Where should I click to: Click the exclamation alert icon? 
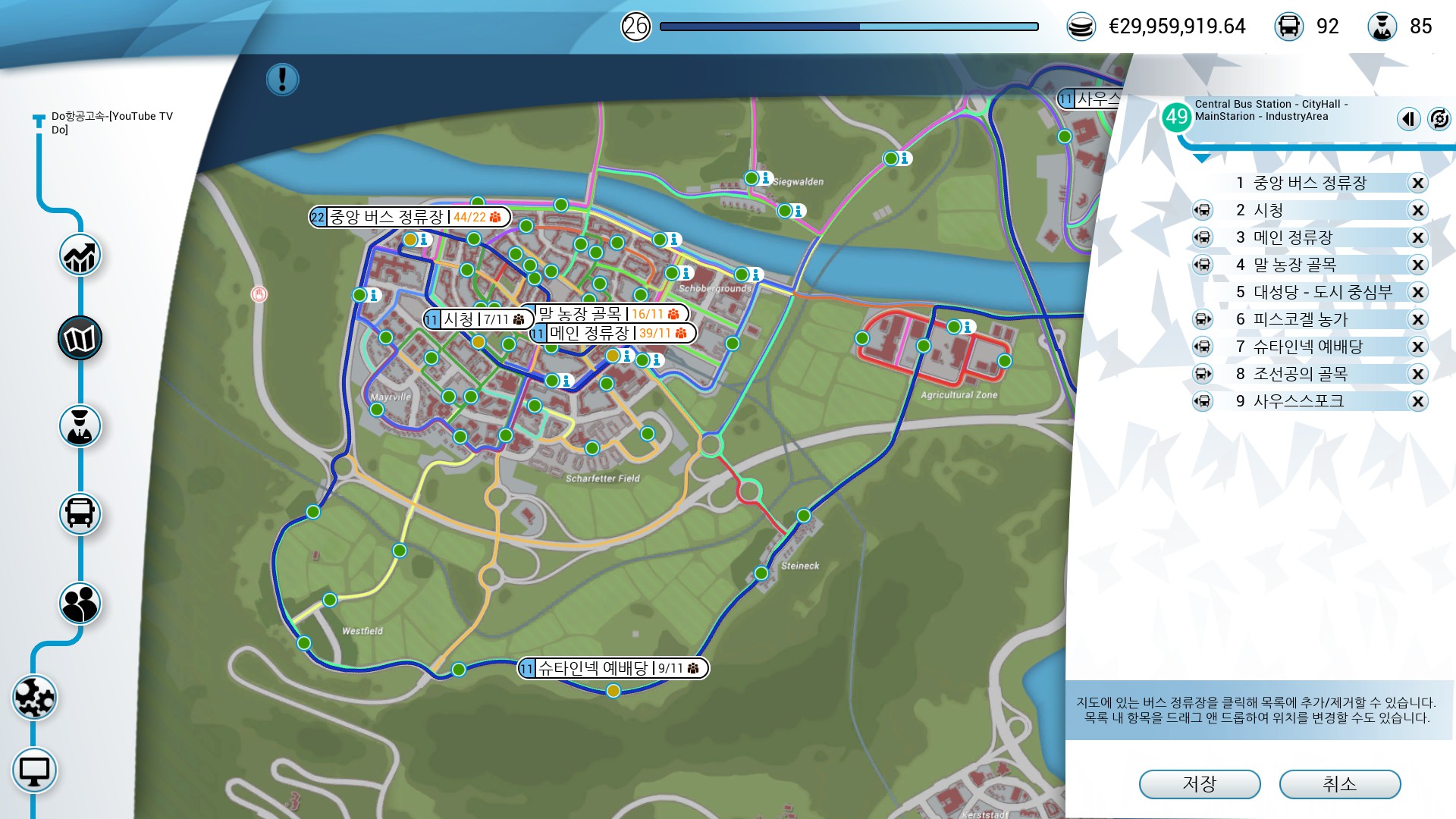282,79
